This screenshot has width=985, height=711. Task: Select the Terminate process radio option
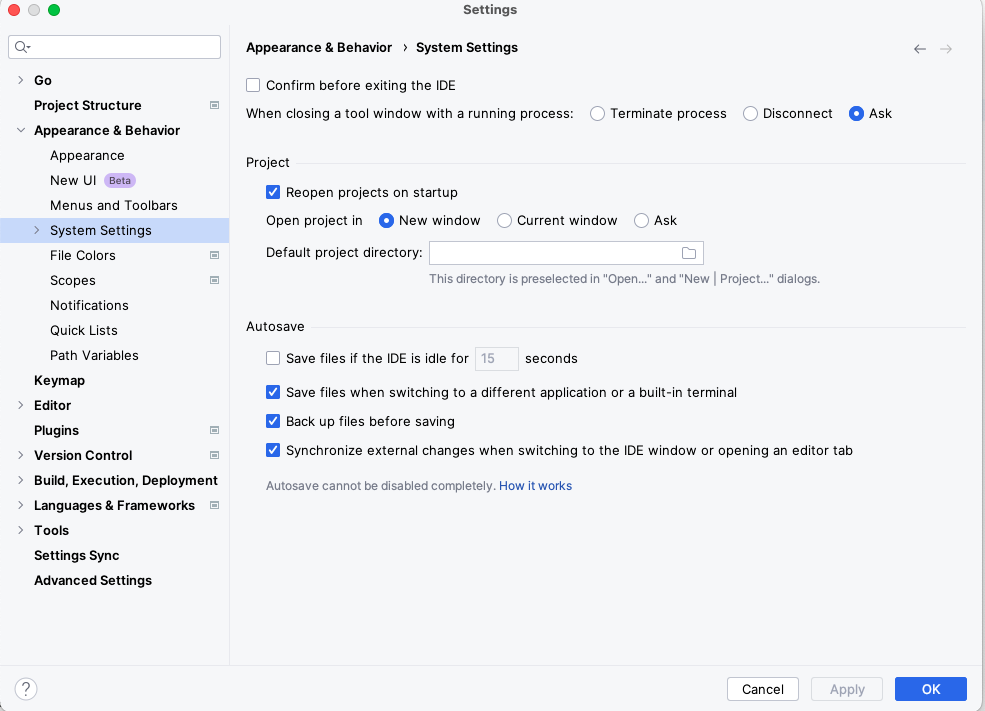coord(598,114)
